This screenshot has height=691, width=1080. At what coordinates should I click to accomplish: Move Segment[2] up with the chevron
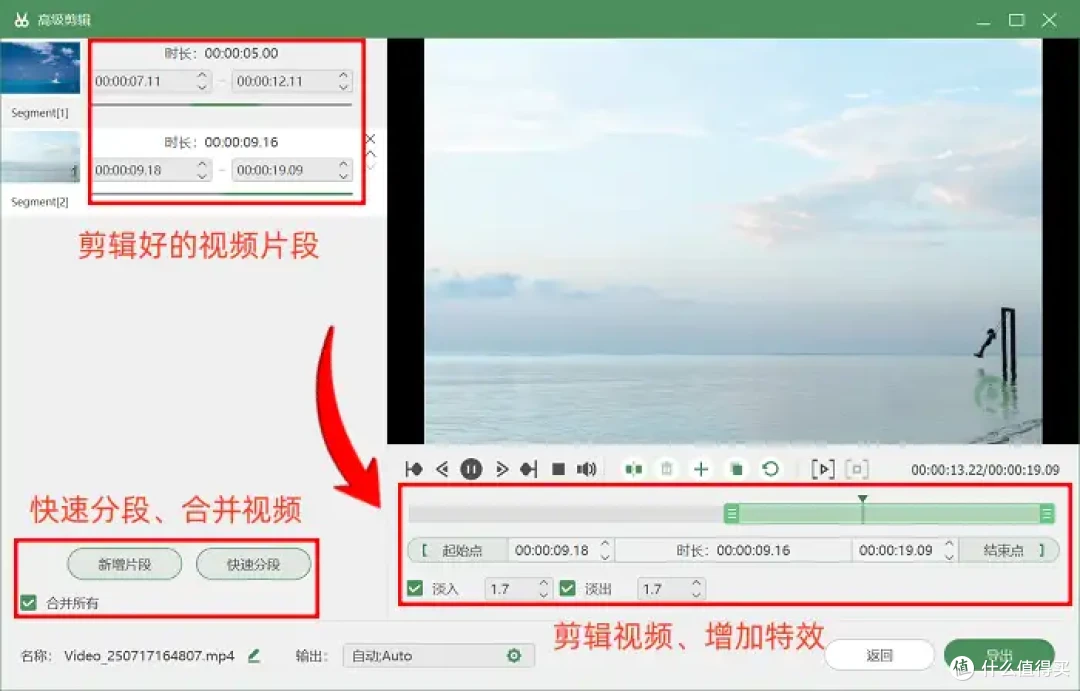[371, 154]
